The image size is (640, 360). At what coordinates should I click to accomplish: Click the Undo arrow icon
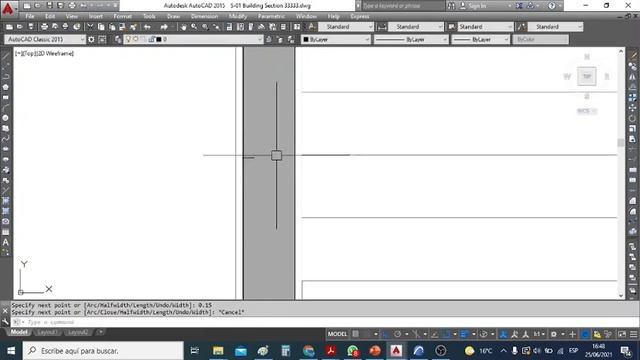click(x=147, y=27)
